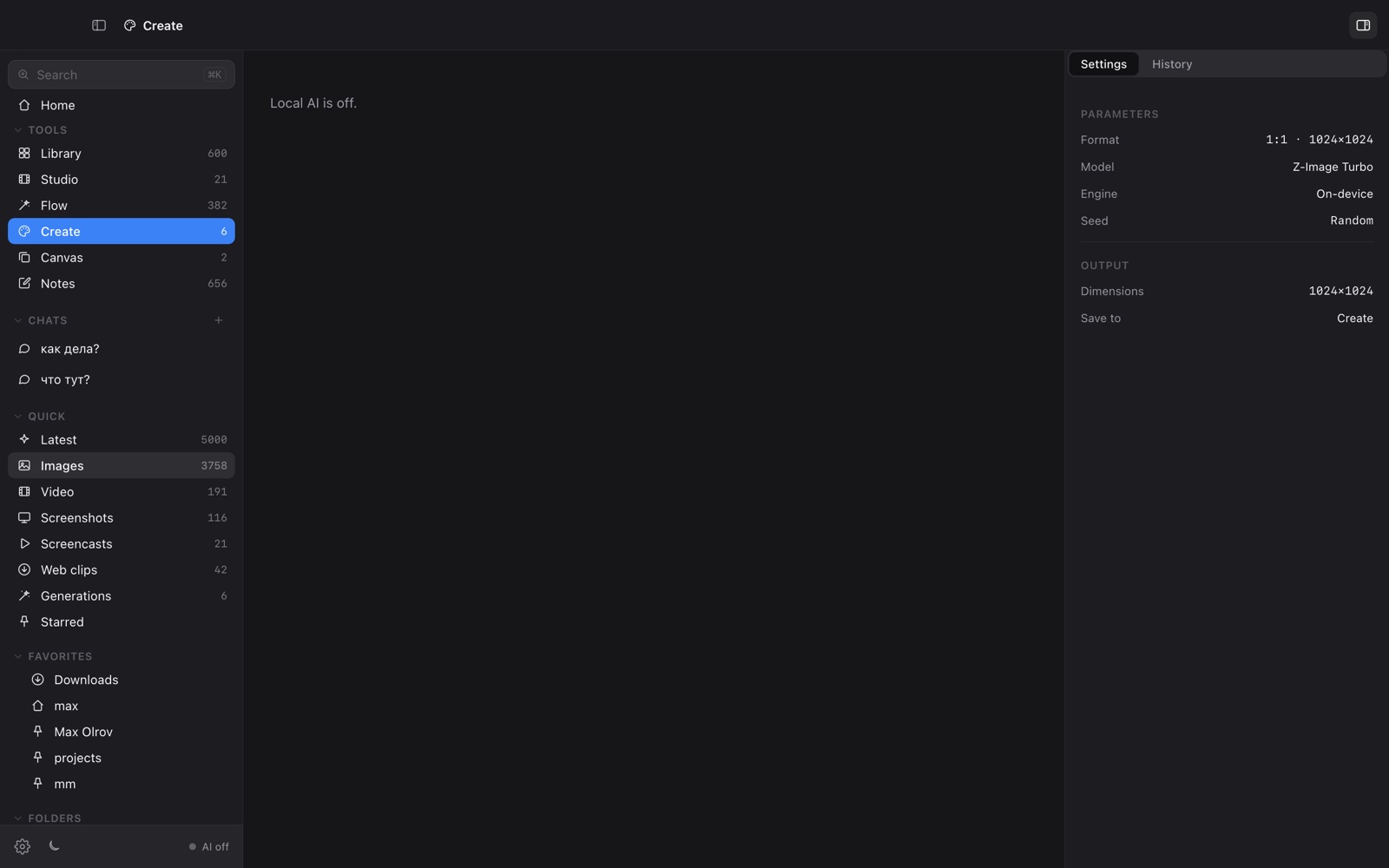Screen dimensions: 1389x868
Task: Open the Flow tool
Action: 122,205
